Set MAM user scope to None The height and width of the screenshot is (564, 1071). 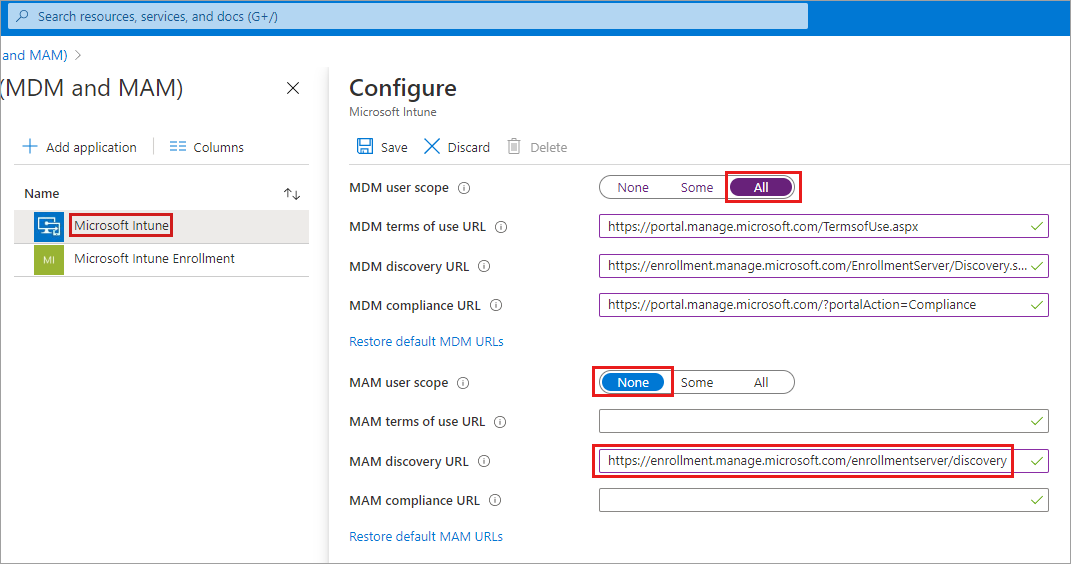tap(632, 382)
